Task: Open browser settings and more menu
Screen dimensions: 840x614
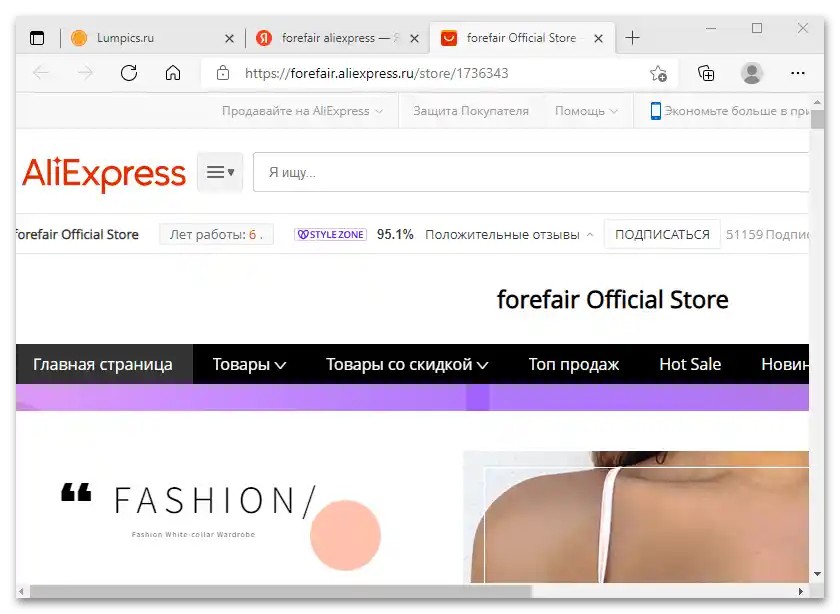Action: coord(798,73)
